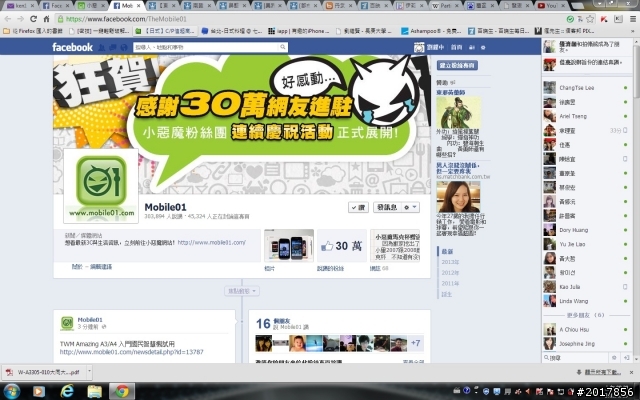Switch to the YouTube tab
Screen dimensions: 640x400
coord(549,6)
